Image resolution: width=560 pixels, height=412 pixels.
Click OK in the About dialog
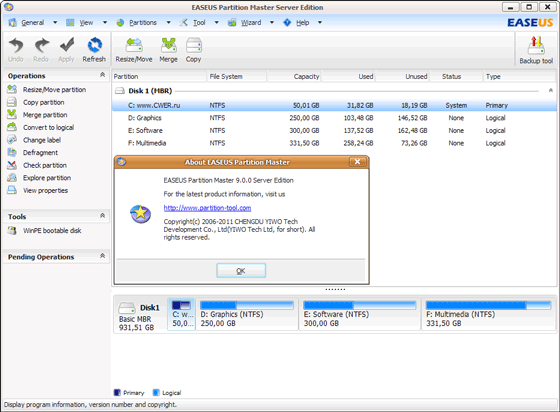tap(241, 271)
